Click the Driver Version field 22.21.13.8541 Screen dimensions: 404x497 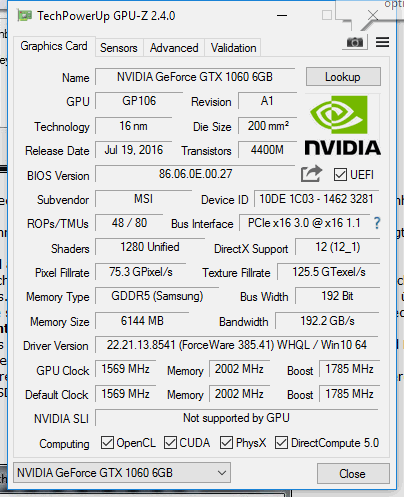tap(237, 345)
